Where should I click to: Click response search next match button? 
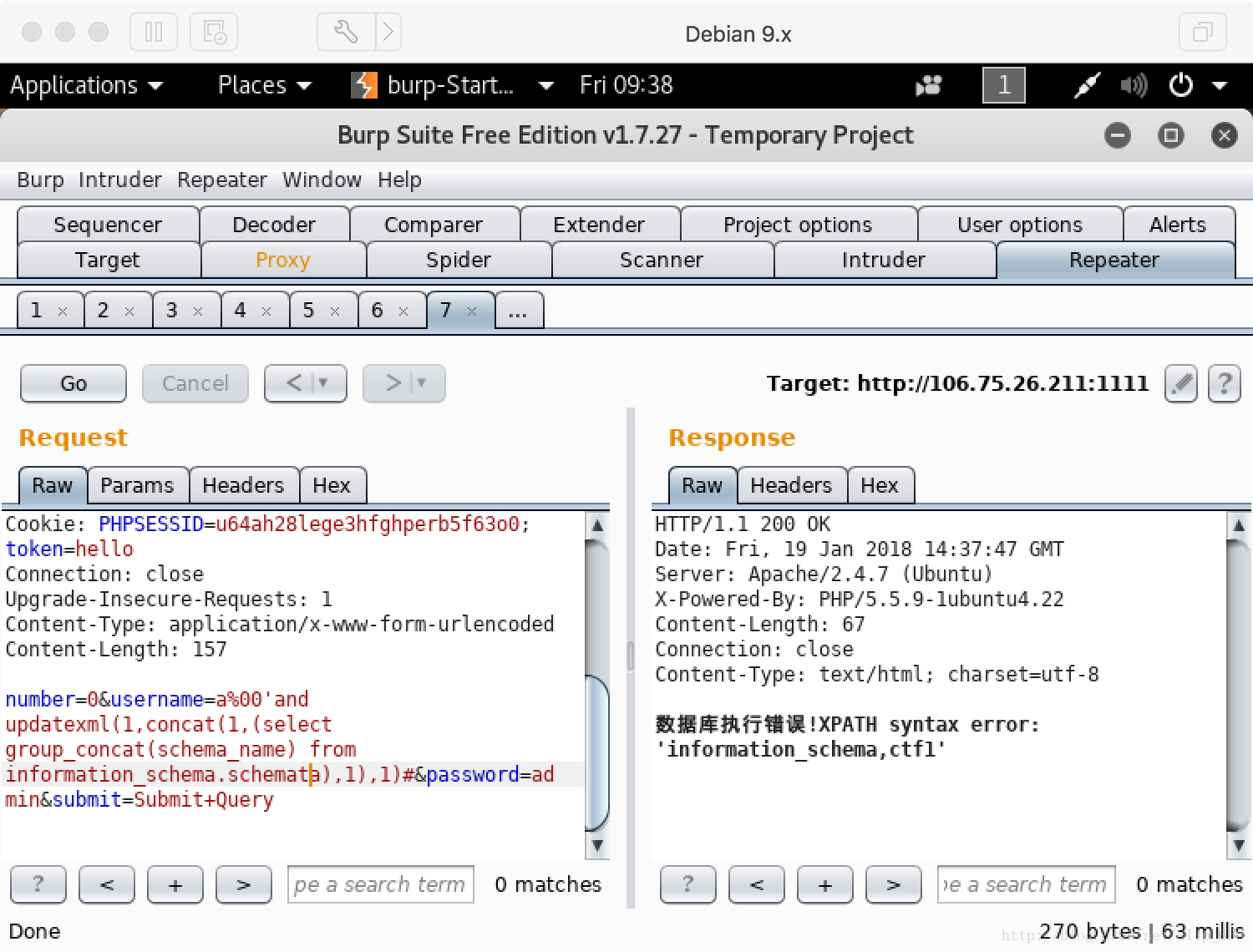[894, 884]
